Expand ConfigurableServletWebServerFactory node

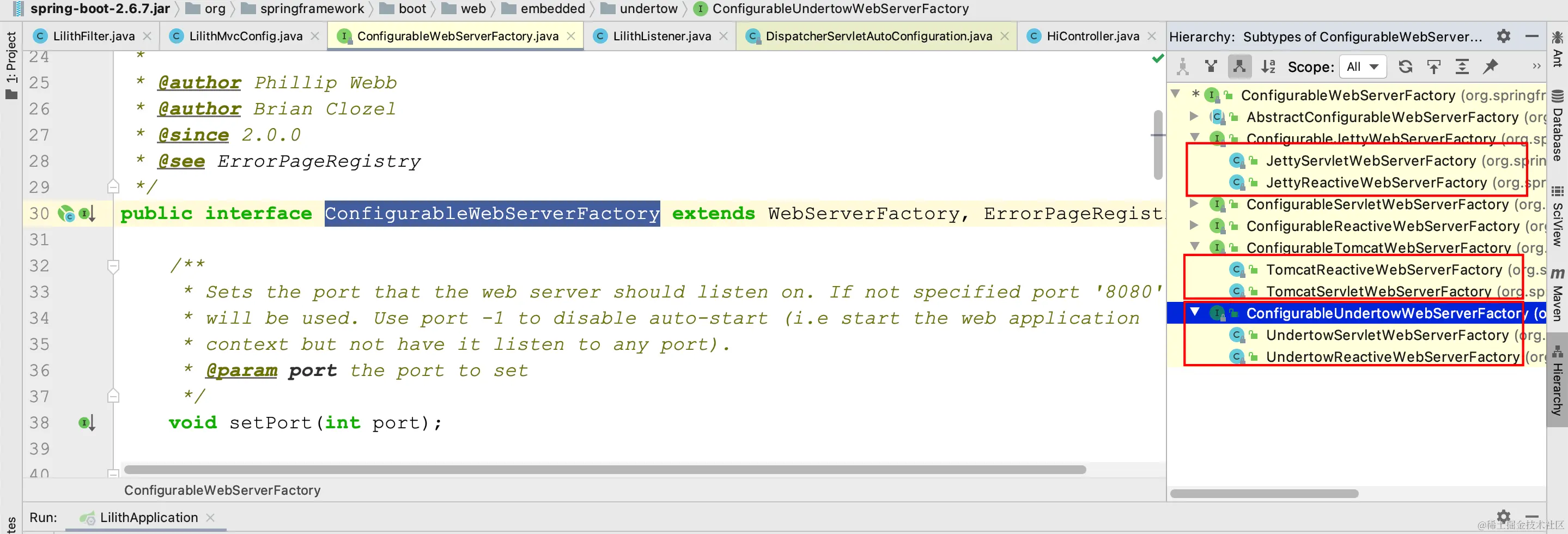pyautogui.click(x=1194, y=203)
